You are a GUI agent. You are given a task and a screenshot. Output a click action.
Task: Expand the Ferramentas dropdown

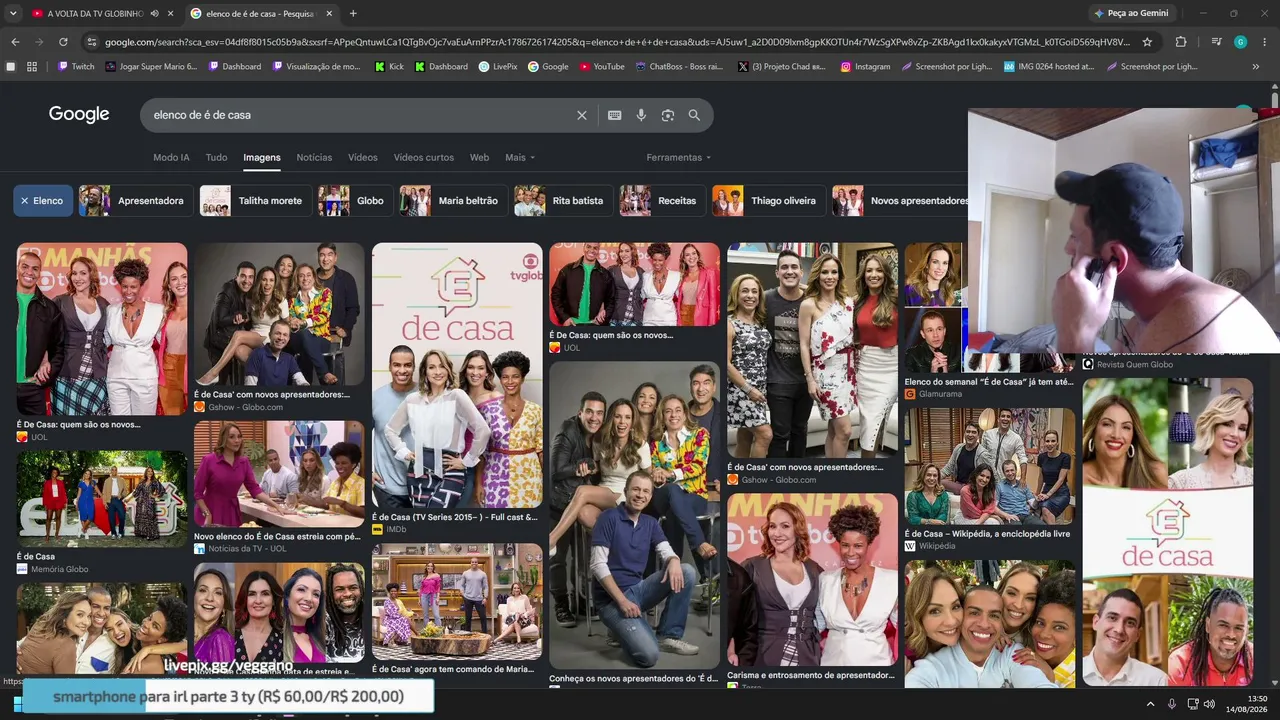tap(679, 157)
